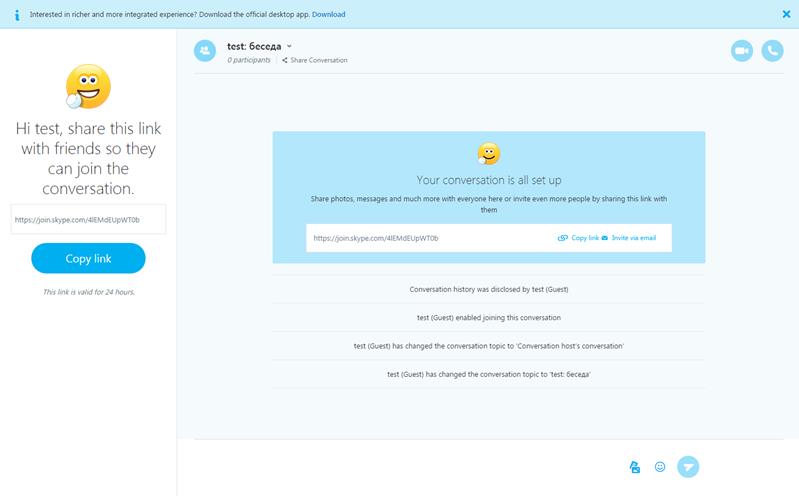Click 'Your conversation is all set up' heading

(x=489, y=180)
